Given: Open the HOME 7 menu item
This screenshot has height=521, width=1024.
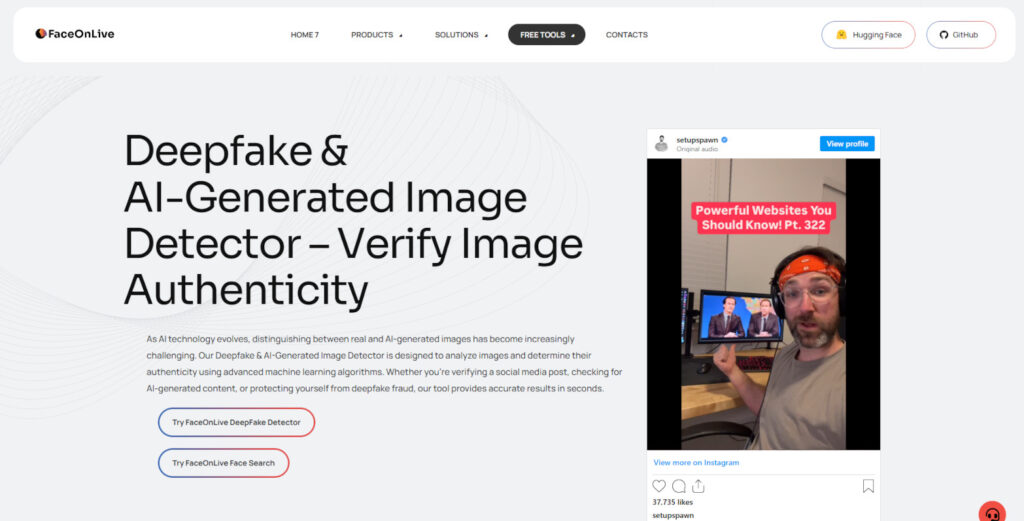Looking at the screenshot, I should (304, 35).
